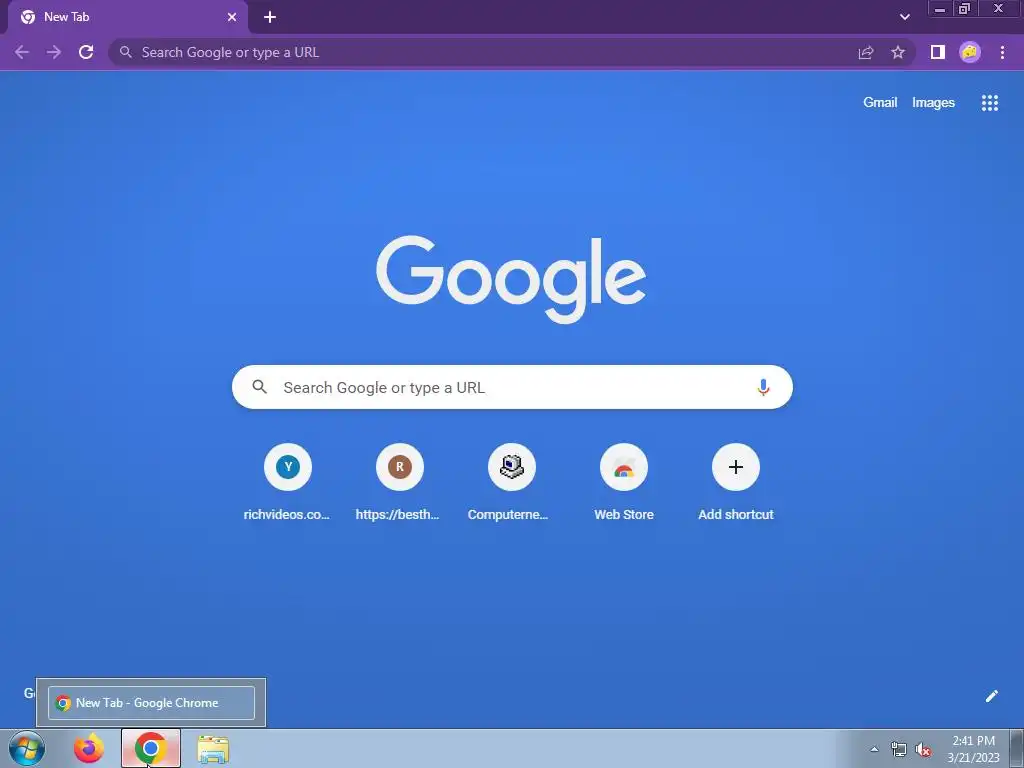1024x768 pixels.
Task: Click the magnifier icon in Google search box
Action: (x=259, y=387)
